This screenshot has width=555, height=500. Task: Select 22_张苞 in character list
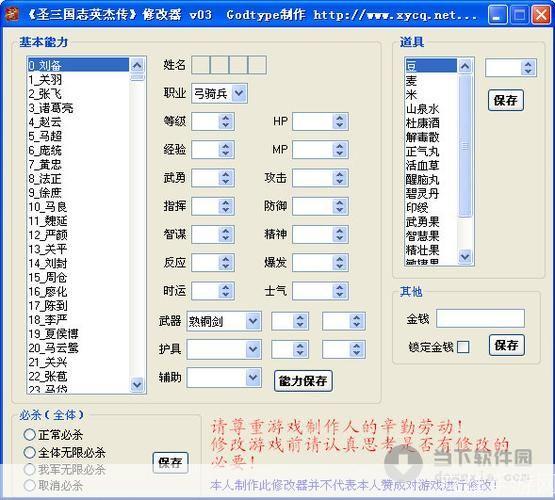click(x=78, y=376)
